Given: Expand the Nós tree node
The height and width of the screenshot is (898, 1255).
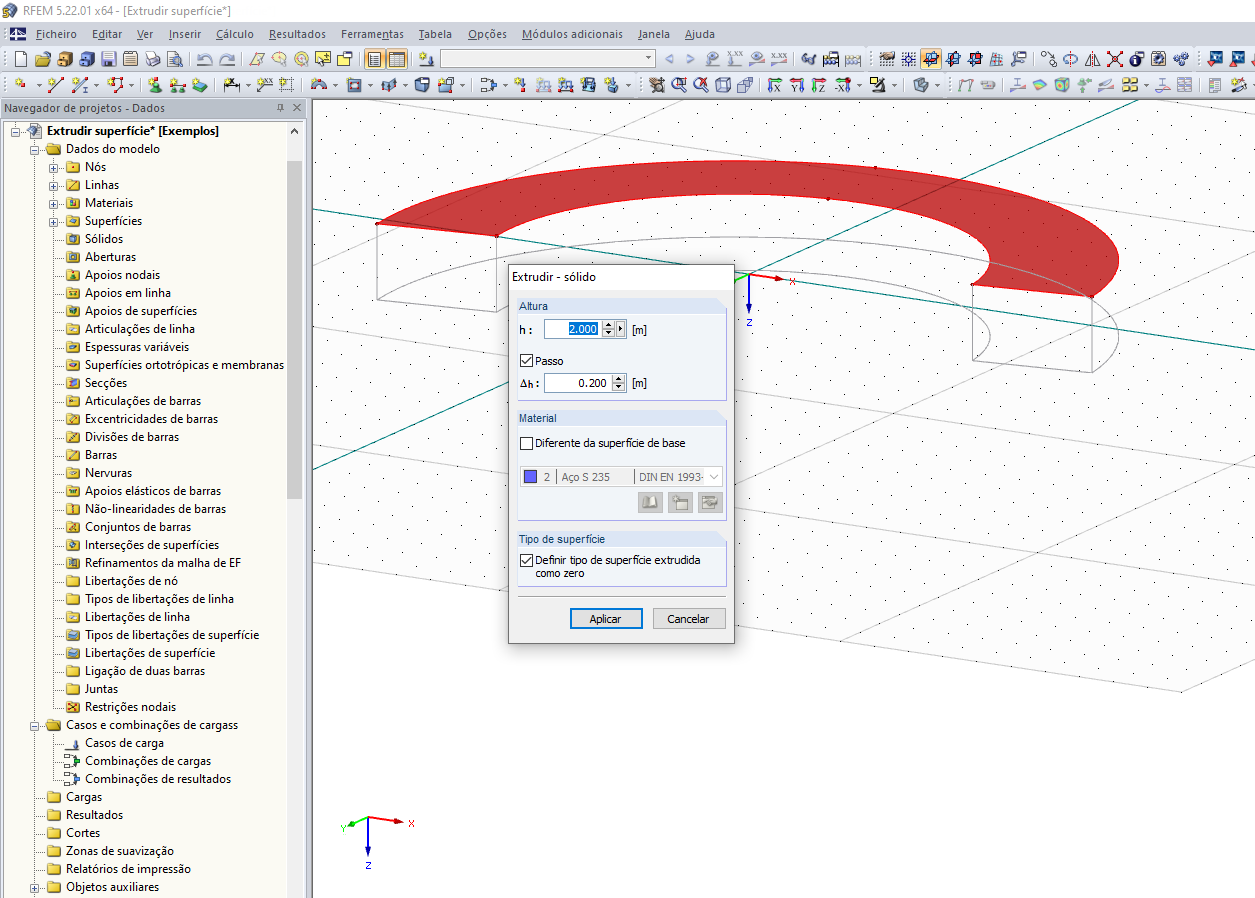Looking at the screenshot, I should (x=54, y=167).
